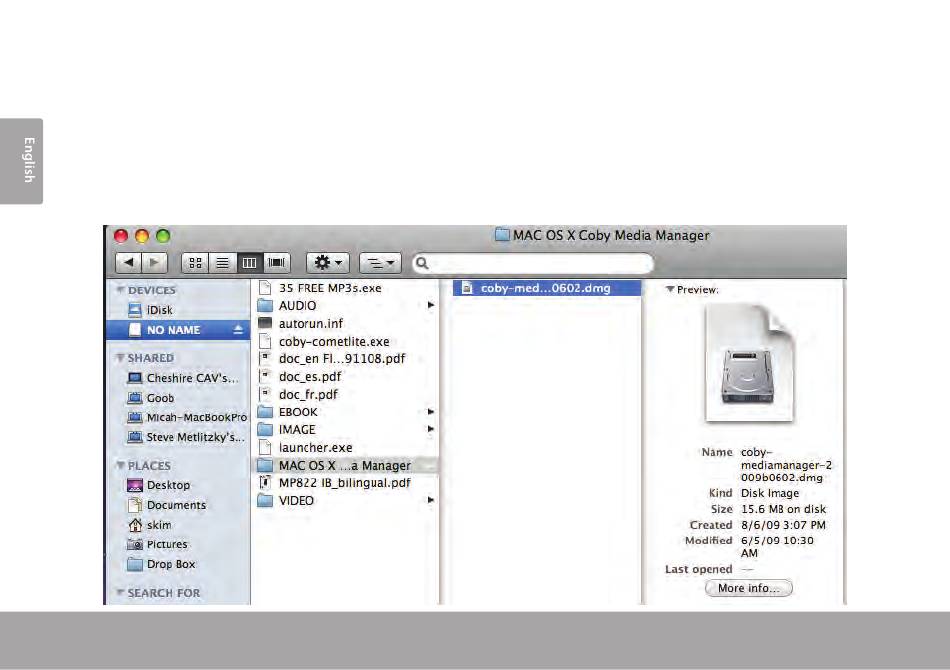Zoom window with the green button

coord(163,236)
